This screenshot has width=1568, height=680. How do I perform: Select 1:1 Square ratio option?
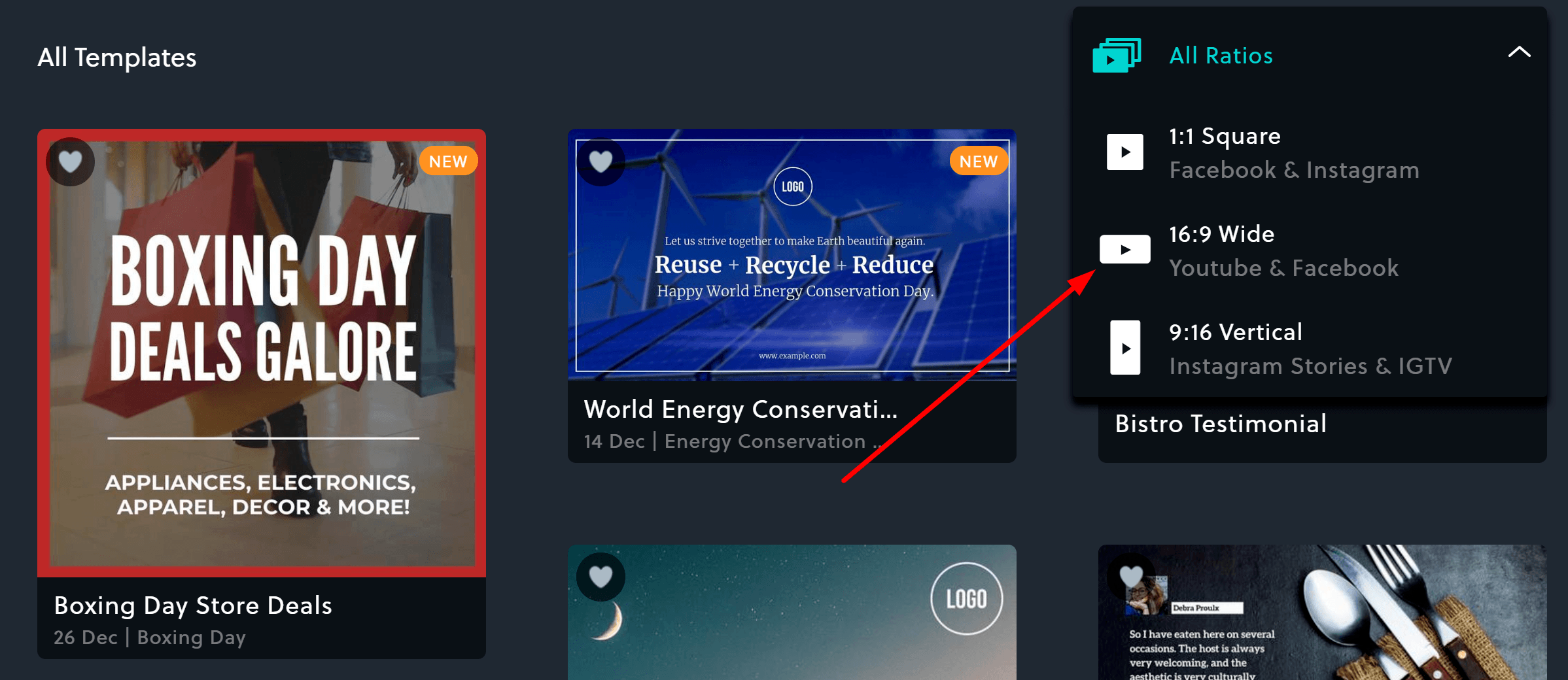coord(1310,152)
